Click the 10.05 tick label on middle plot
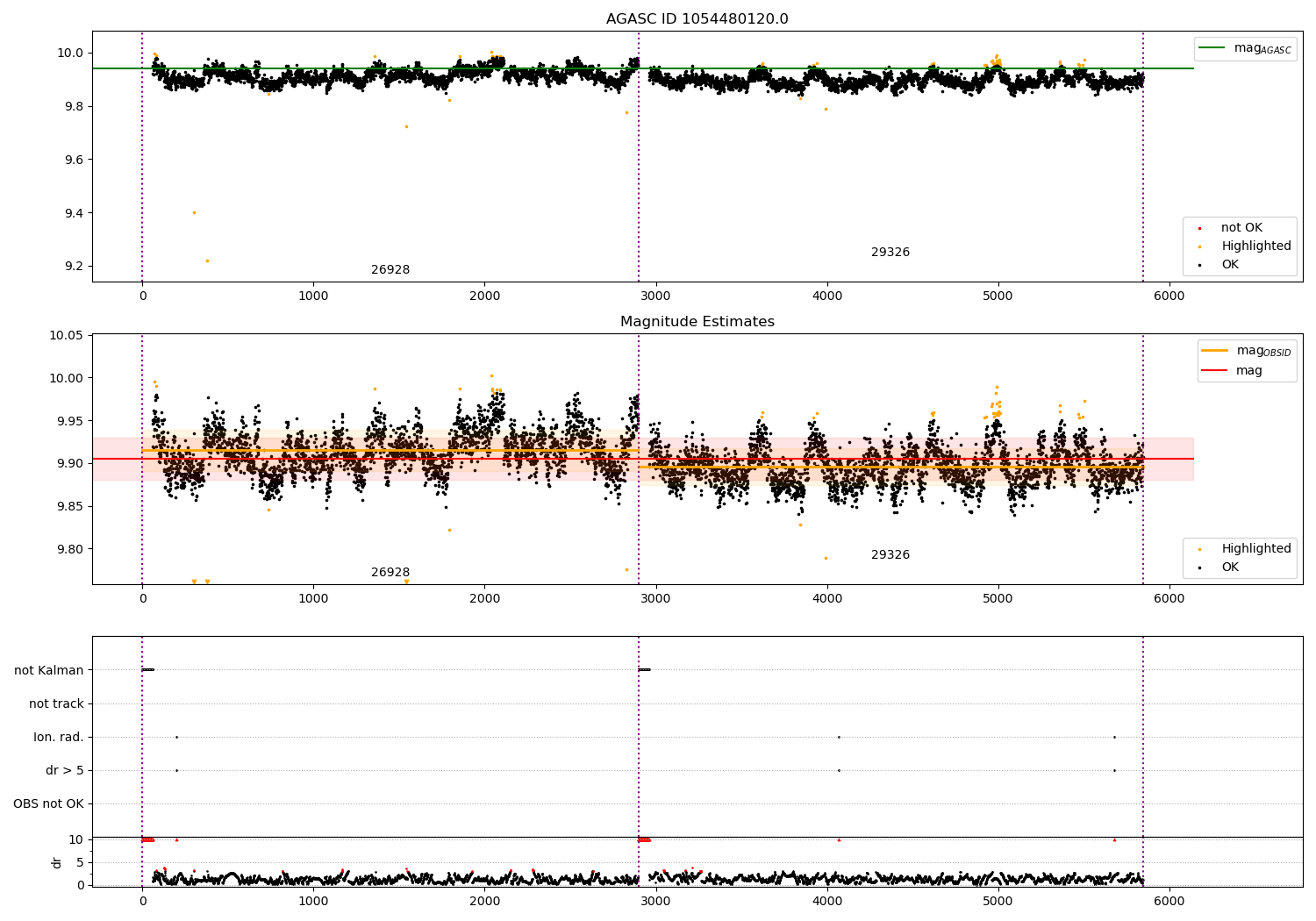The width and height of the screenshot is (1316, 921). [67, 335]
